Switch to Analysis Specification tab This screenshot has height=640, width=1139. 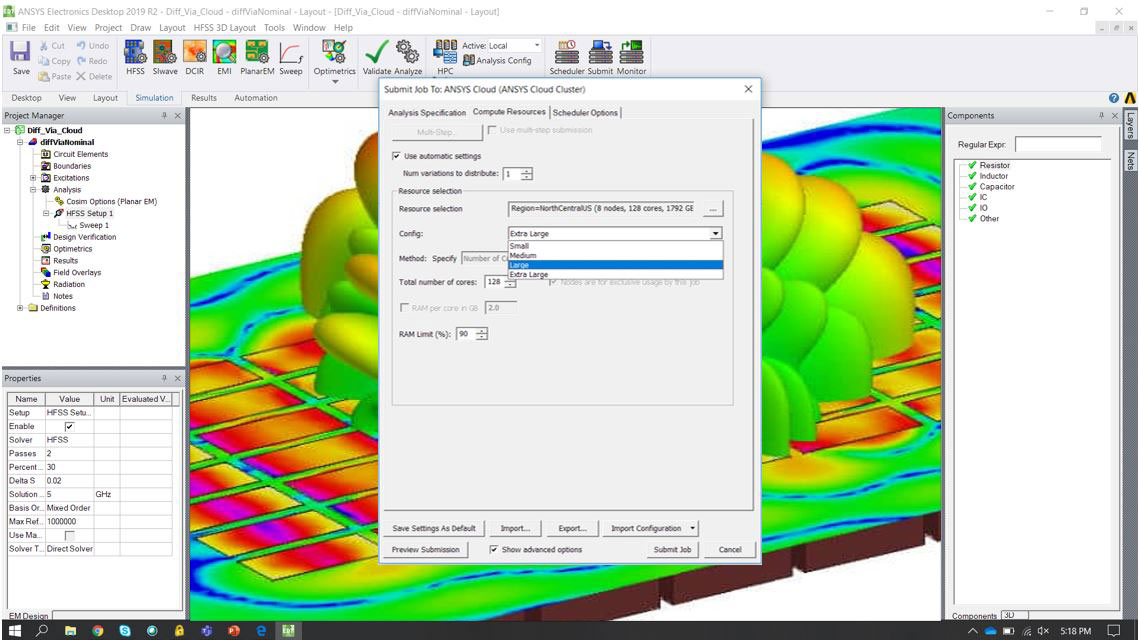[x=426, y=113]
